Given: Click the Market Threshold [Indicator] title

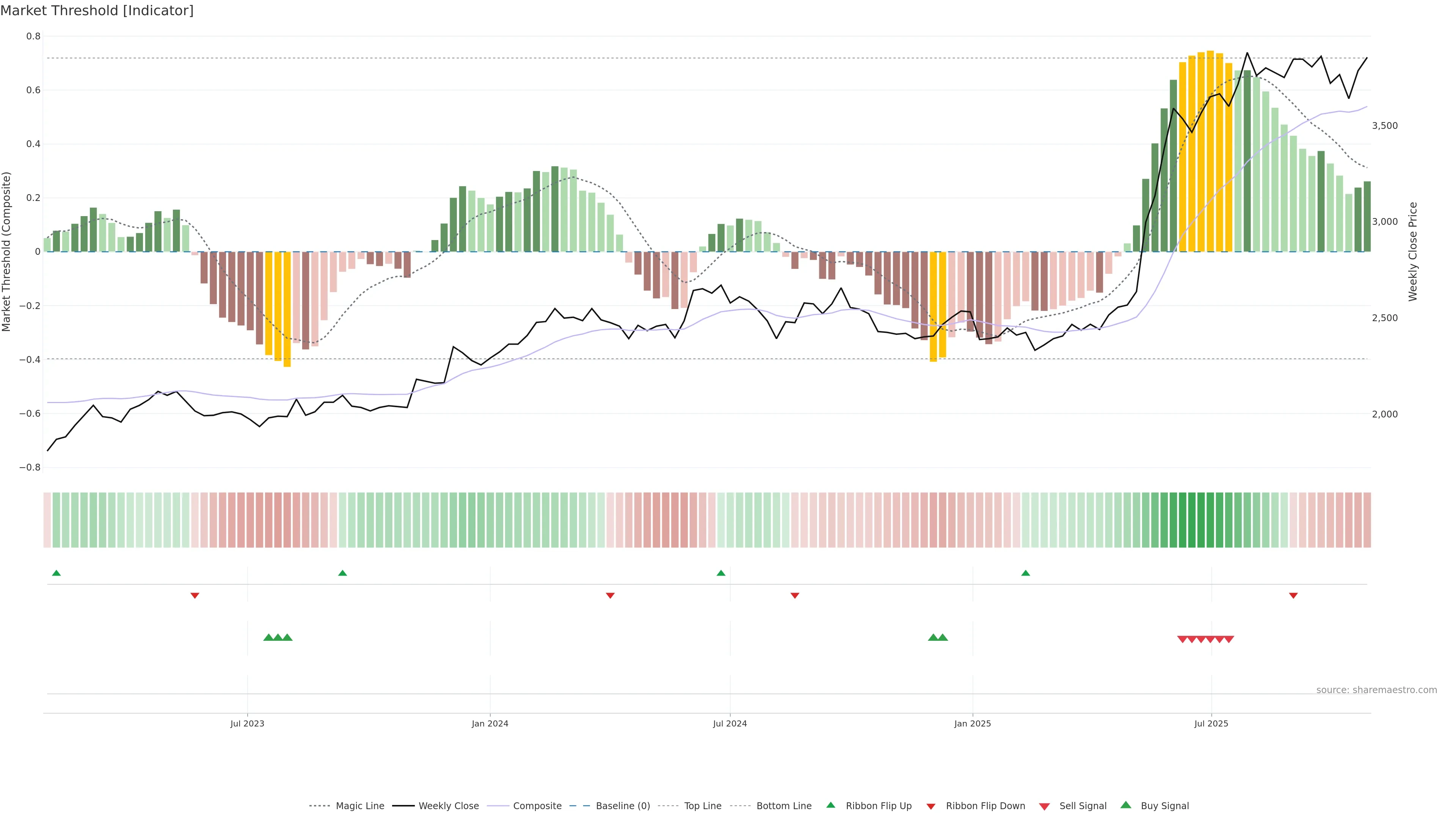Looking at the screenshot, I should tap(97, 11).
